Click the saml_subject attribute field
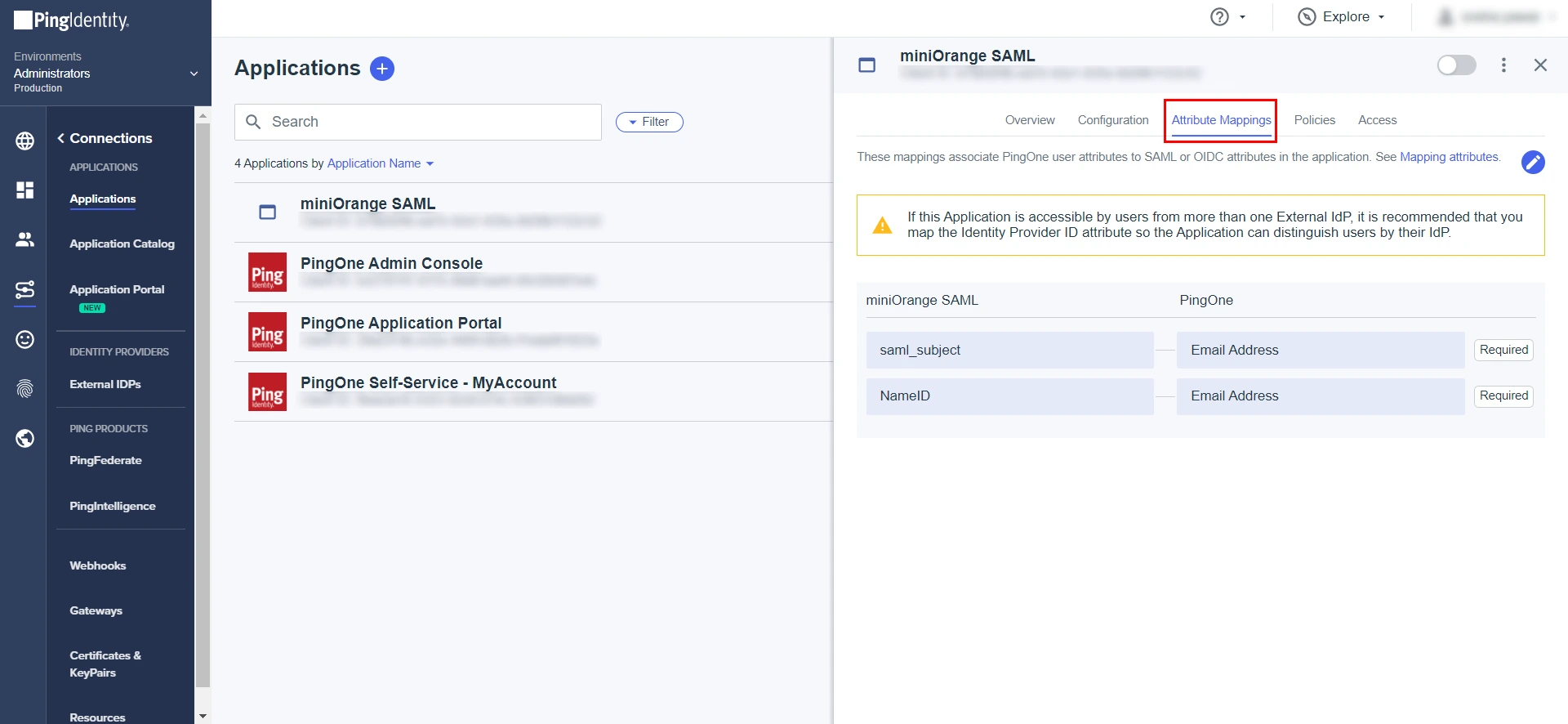1568x724 pixels. pyautogui.click(x=1009, y=350)
